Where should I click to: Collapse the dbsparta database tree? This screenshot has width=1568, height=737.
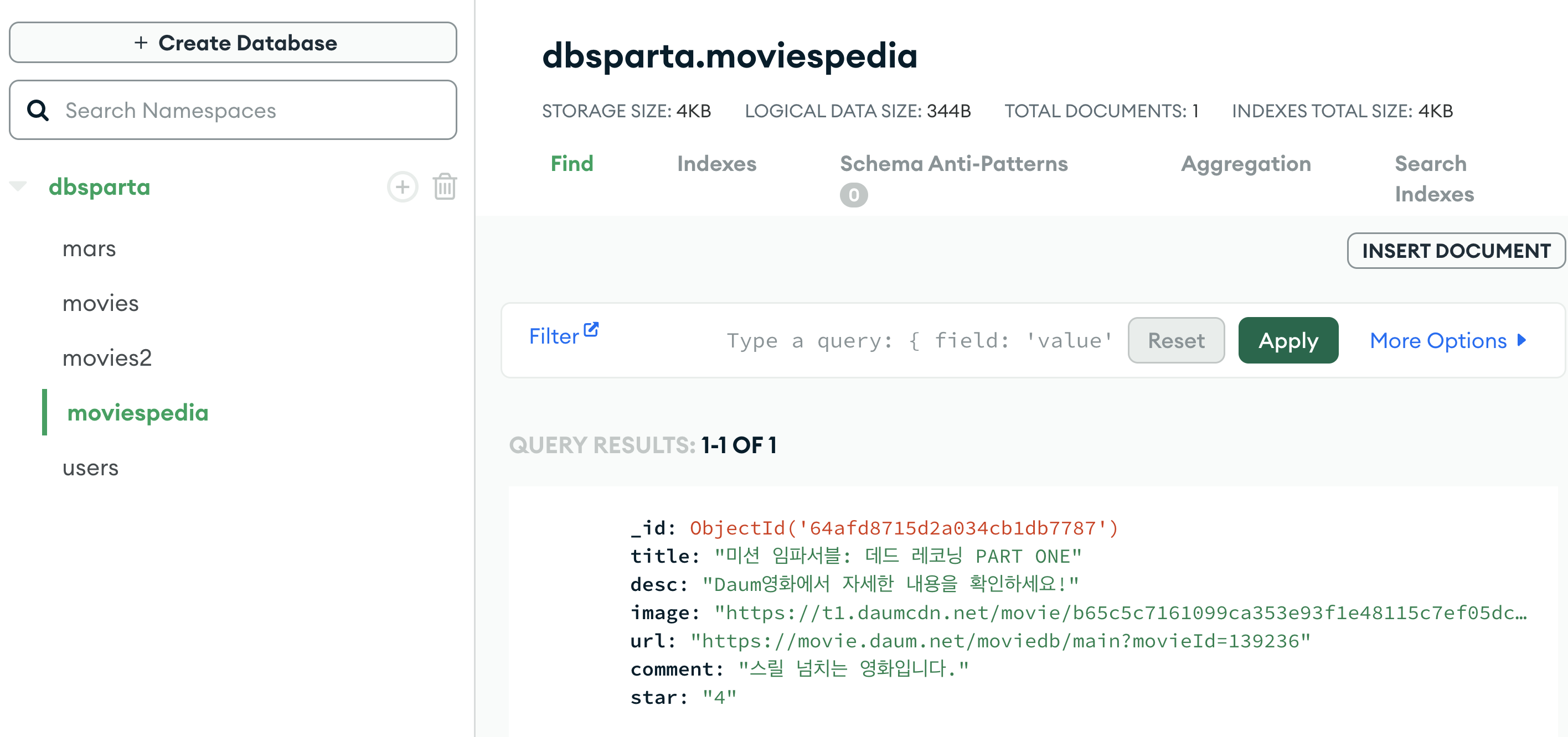pyautogui.click(x=18, y=186)
